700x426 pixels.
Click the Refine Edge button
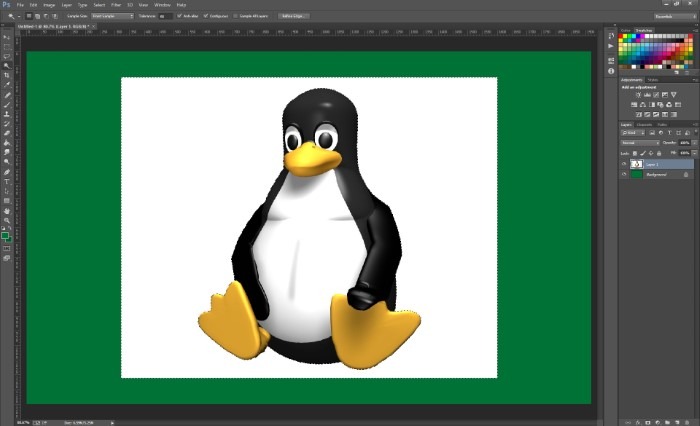pos(293,16)
